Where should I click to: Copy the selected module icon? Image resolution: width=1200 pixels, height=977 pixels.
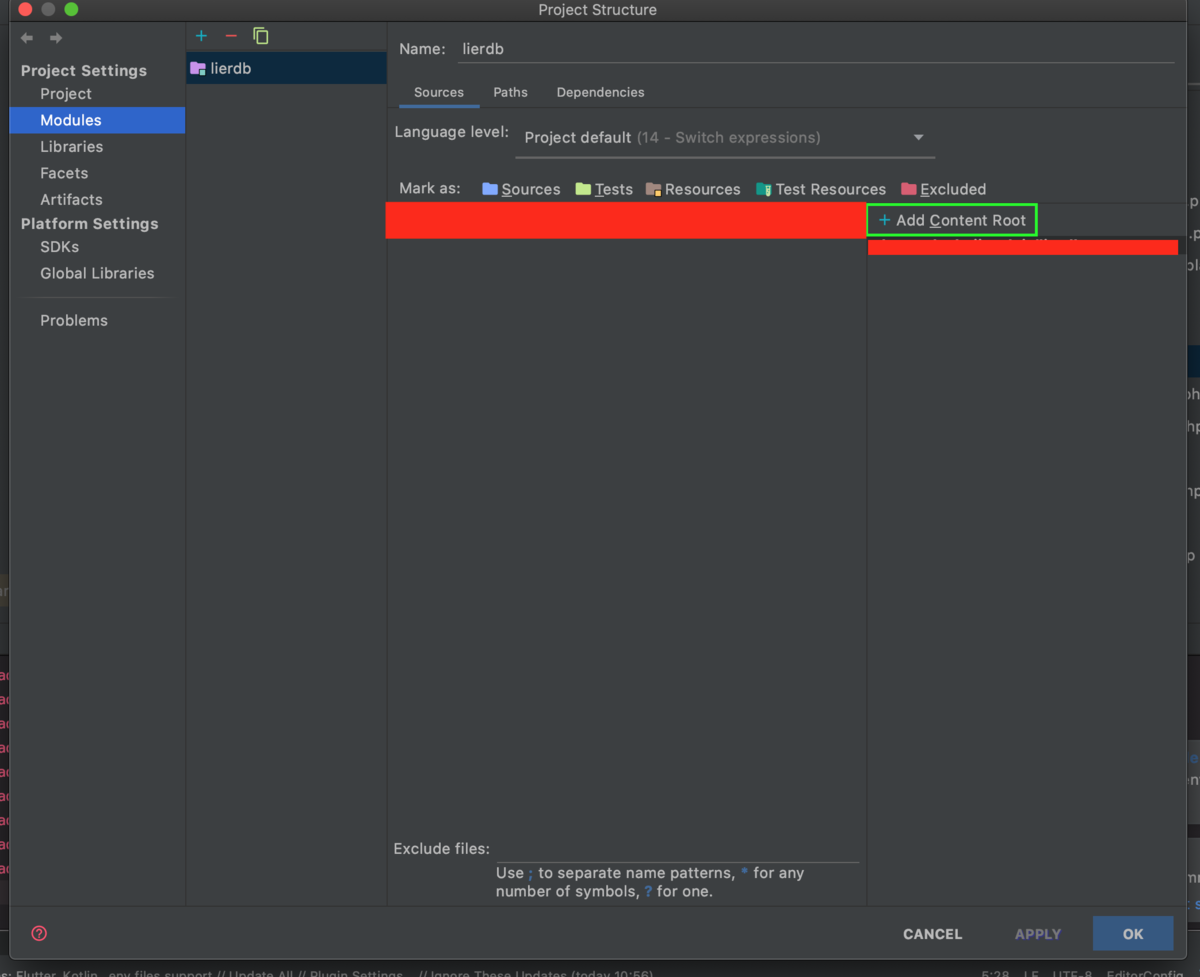pos(261,36)
